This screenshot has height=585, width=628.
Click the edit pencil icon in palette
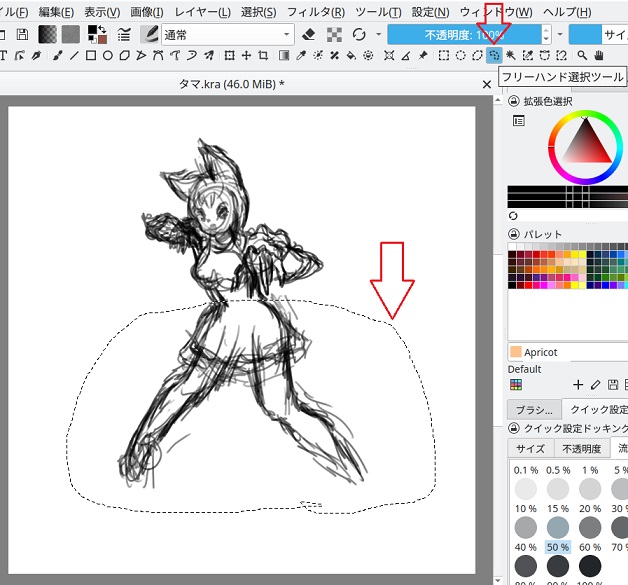click(595, 384)
